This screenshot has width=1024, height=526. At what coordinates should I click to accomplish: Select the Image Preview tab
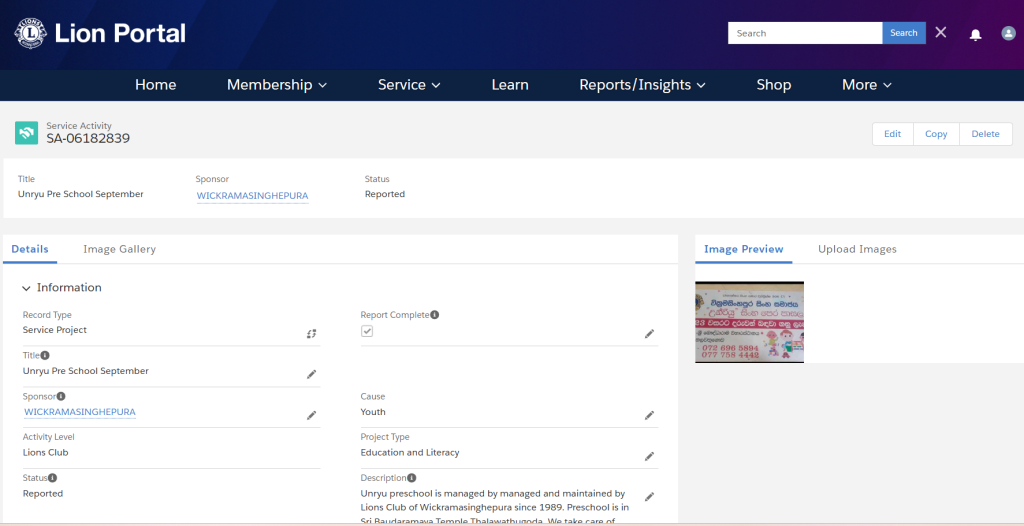click(744, 249)
